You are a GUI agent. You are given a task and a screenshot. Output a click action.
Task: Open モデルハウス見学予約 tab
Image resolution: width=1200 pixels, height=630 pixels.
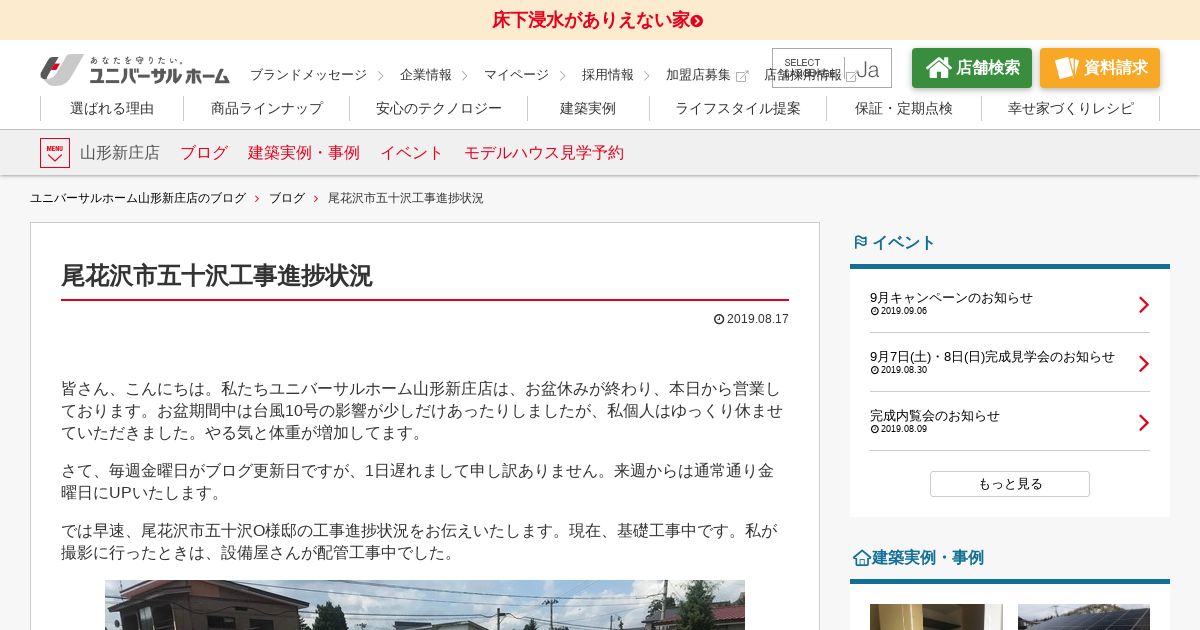tap(544, 153)
